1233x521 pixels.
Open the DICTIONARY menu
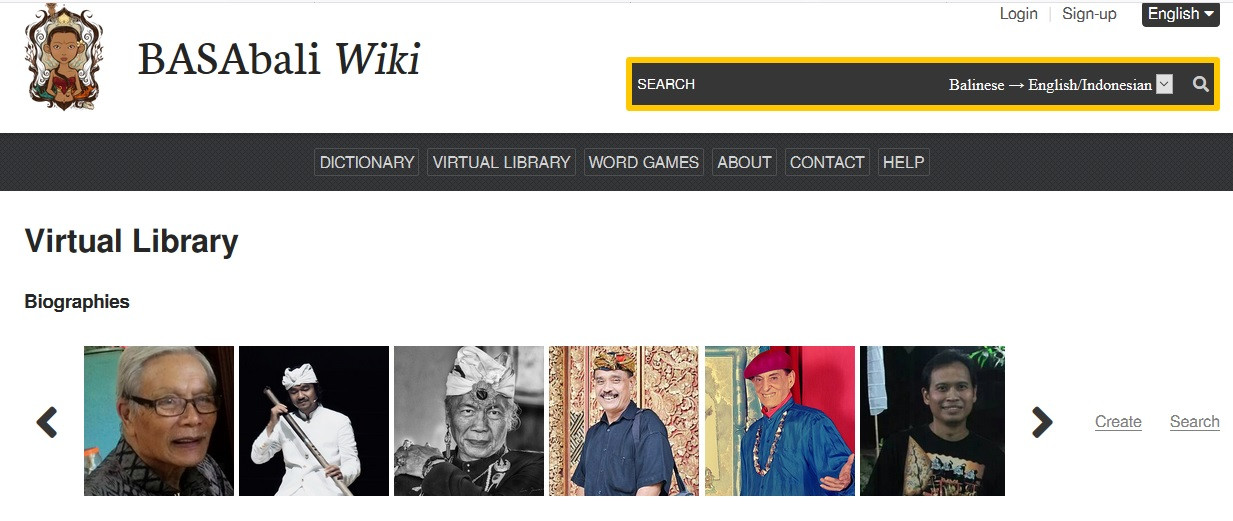point(367,162)
